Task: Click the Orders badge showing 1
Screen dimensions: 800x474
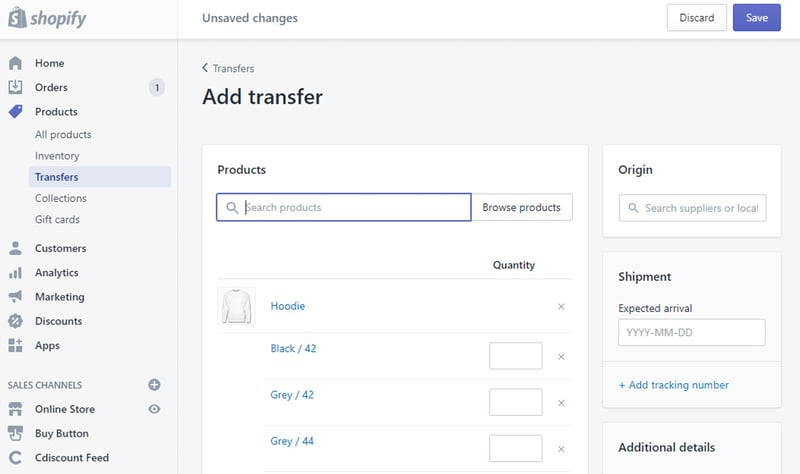Action: pyautogui.click(x=157, y=88)
